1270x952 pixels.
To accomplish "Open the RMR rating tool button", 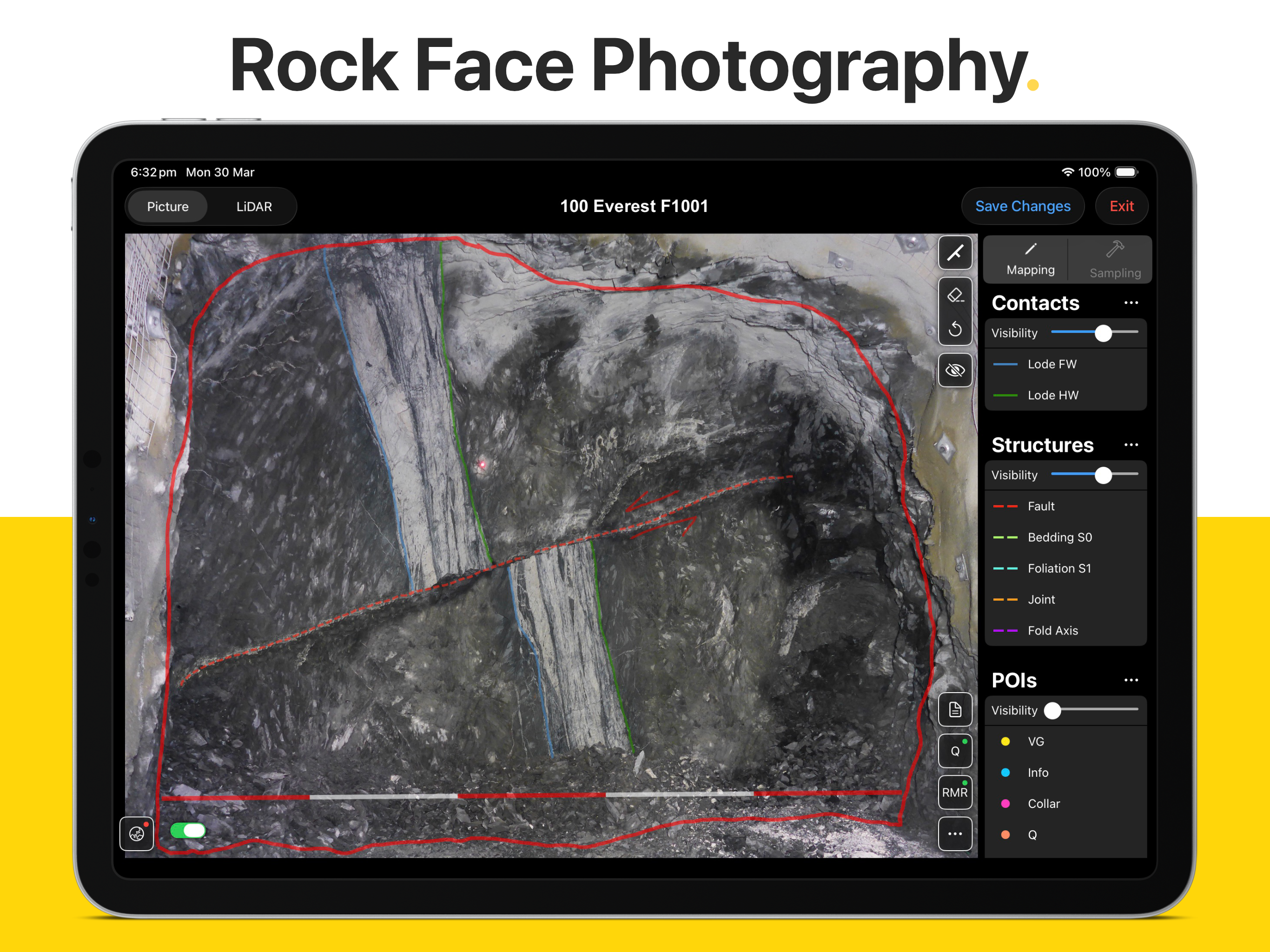I will pos(955,793).
